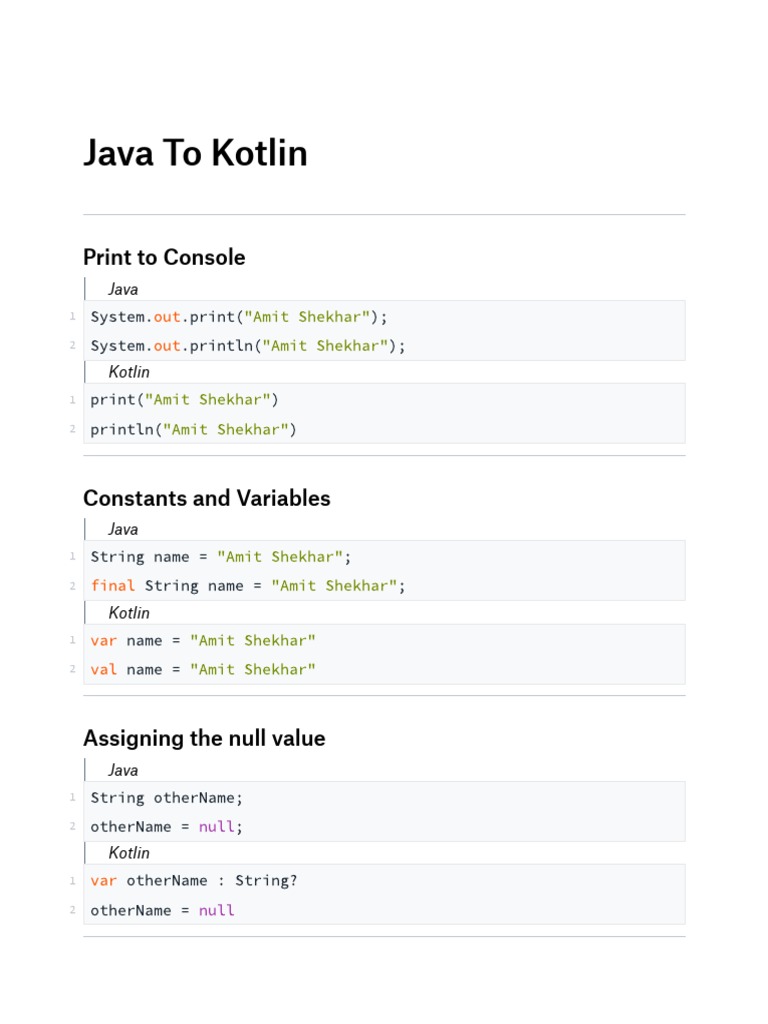The height and width of the screenshot is (1024, 768).
Task: Click the "String otherName;" code line
Action: pos(166,798)
